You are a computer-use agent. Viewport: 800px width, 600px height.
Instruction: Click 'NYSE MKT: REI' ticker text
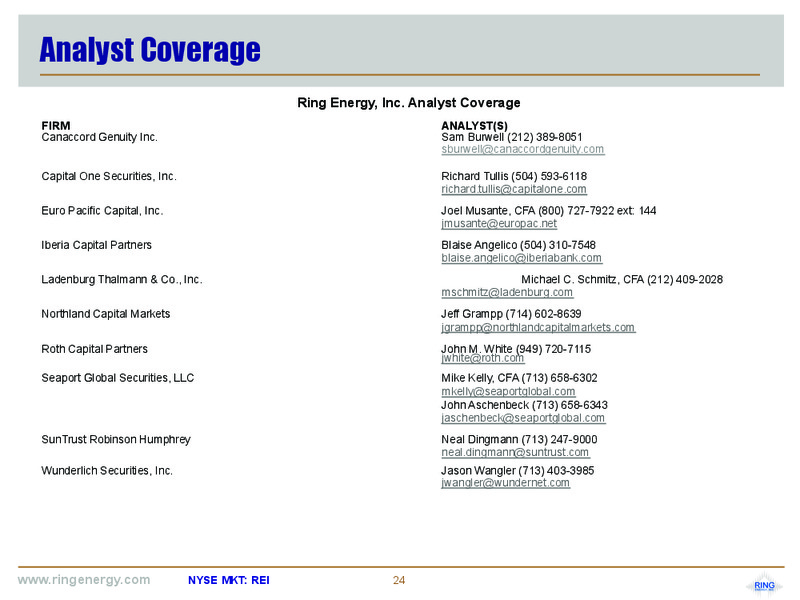tap(229, 580)
